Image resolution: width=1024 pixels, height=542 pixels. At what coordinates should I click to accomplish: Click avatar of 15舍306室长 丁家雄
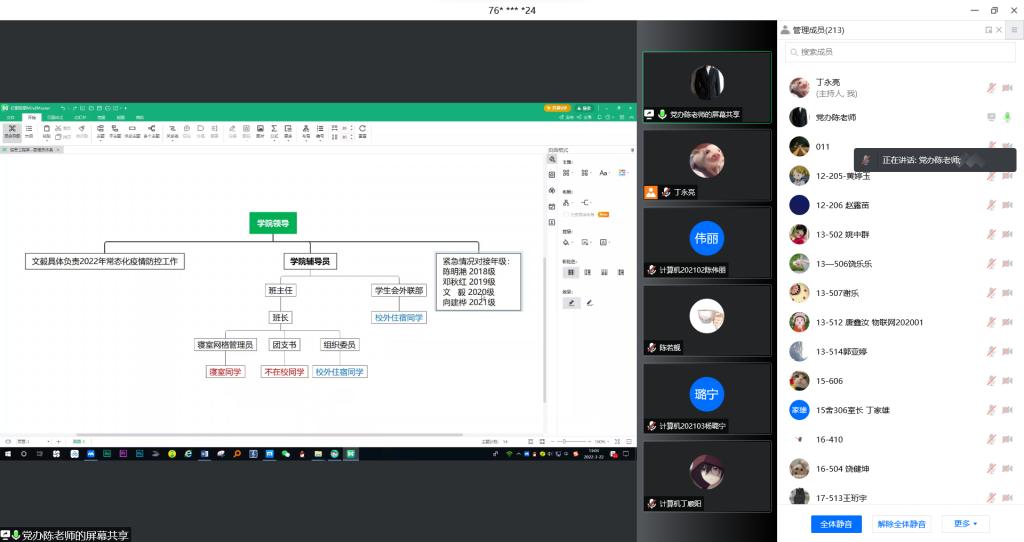(799, 410)
